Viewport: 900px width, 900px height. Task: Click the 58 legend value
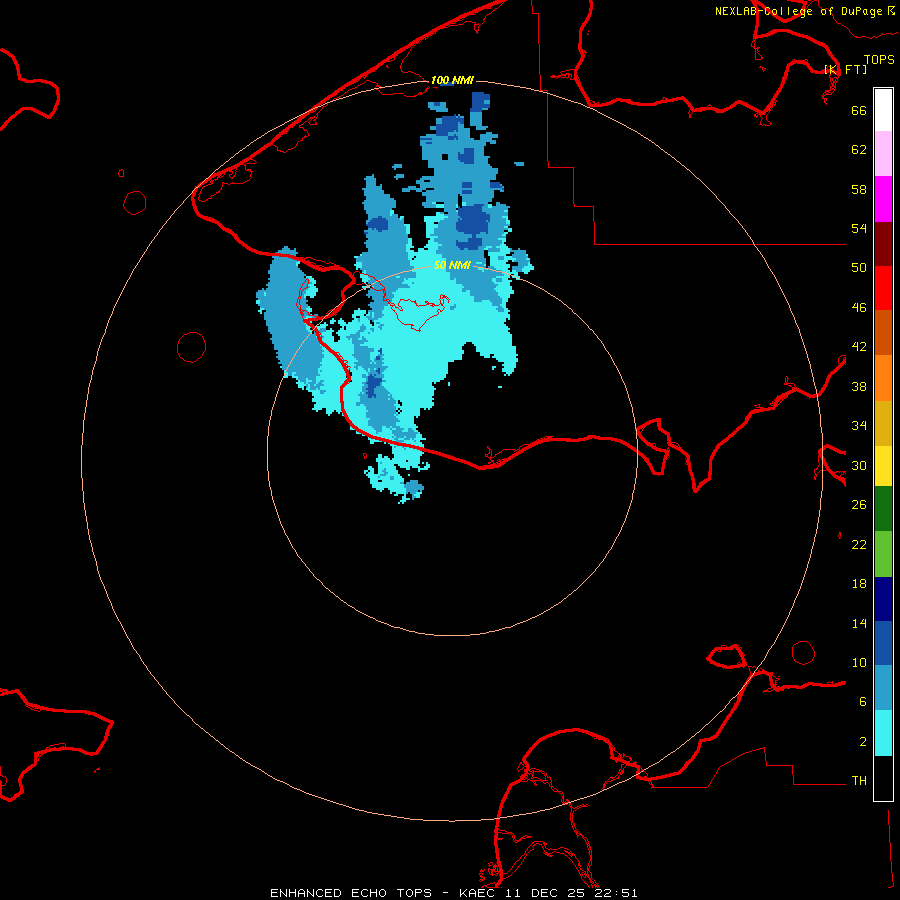point(859,189)
